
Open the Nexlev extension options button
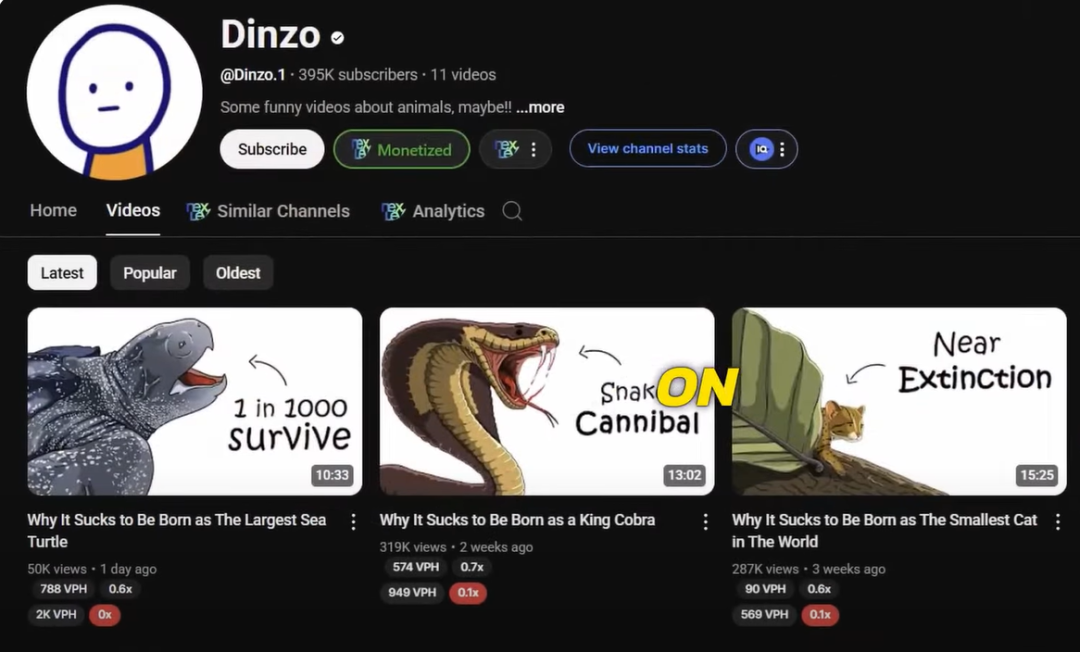pos(515,149)
